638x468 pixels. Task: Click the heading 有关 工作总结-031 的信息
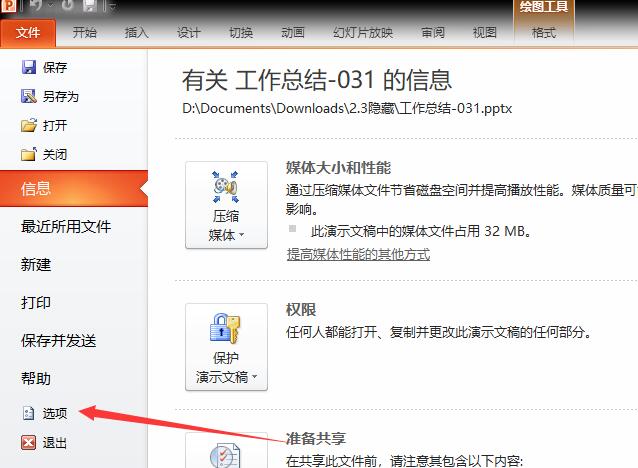tap(317, 80)
